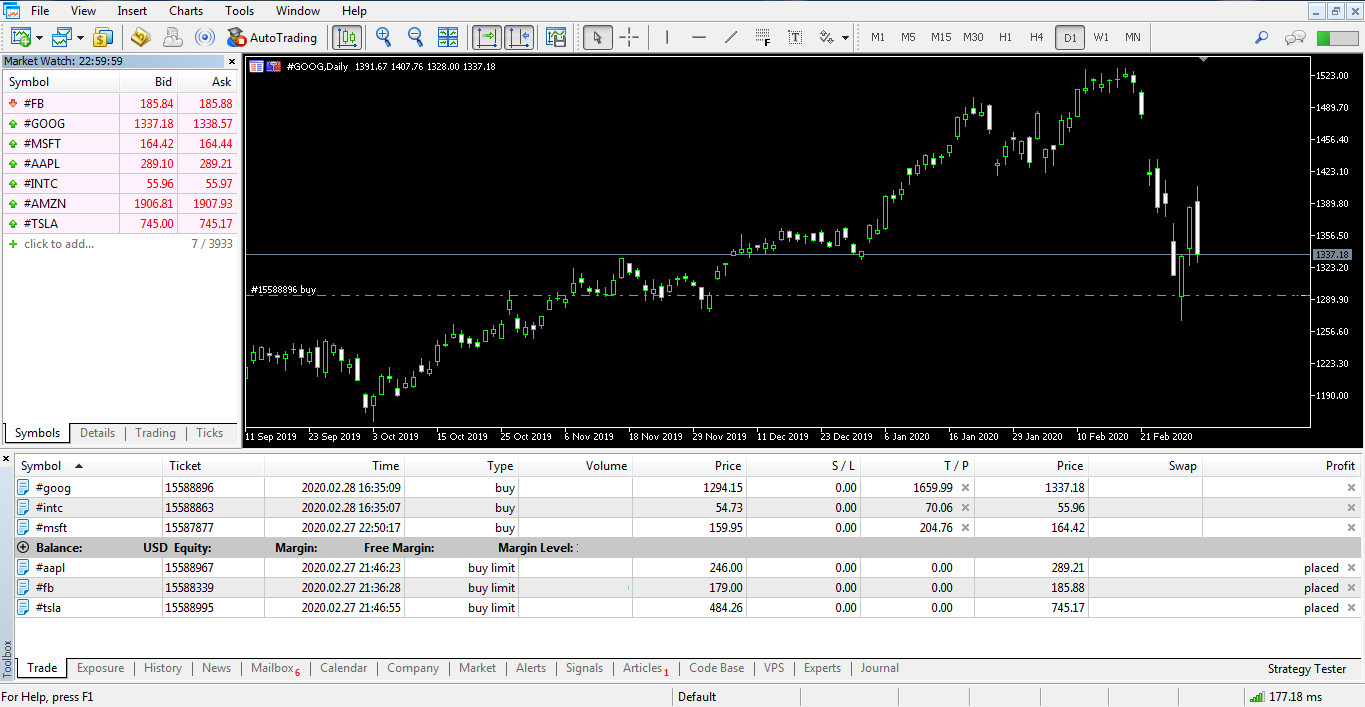Open the New Chart toolbar button
This screenshot has width=1365, height=707.
coord(21,38)
